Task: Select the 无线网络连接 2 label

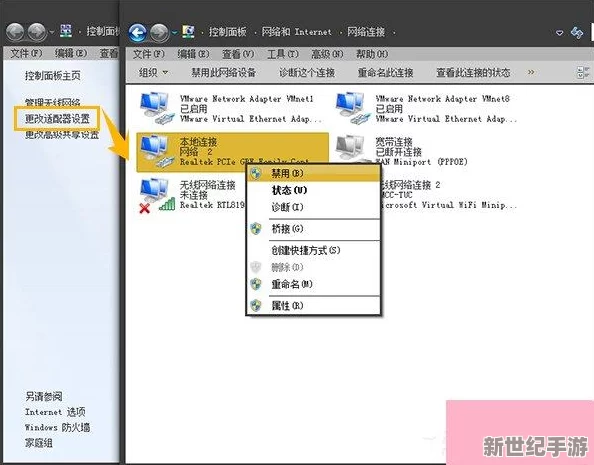Action: point(411,185)
